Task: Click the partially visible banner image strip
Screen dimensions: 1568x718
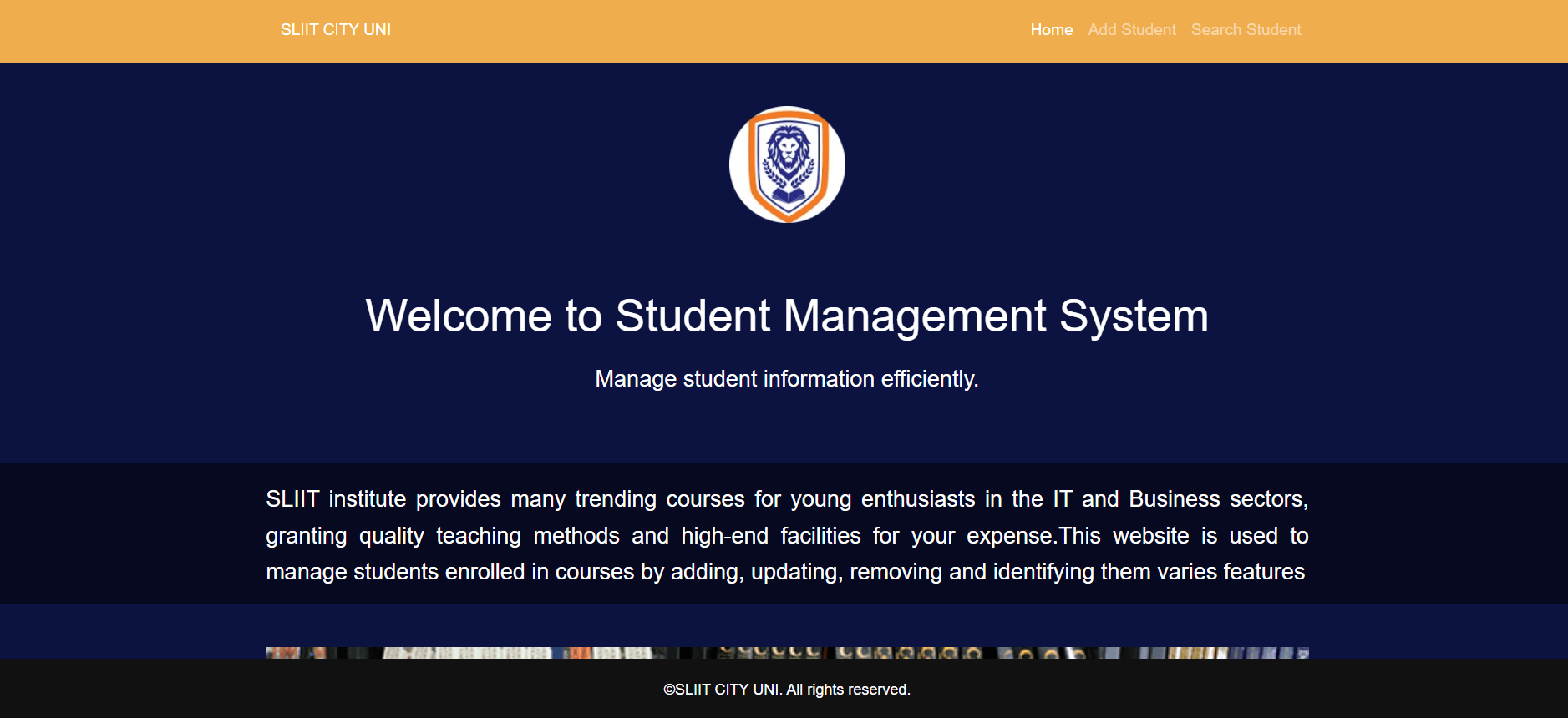Action: pyautogui.click(x=787, y=653)
